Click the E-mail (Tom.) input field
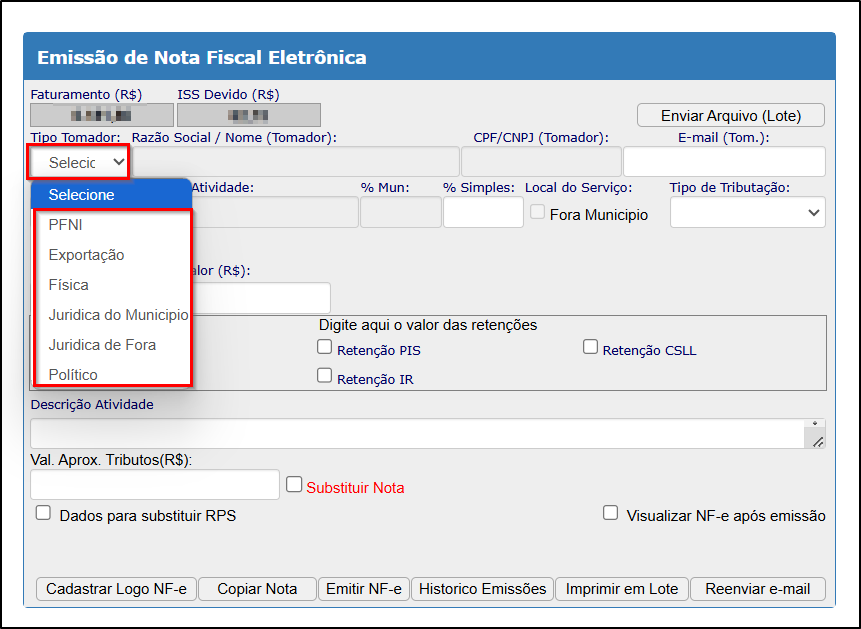 pyautogui.click(x=724, y=161)
